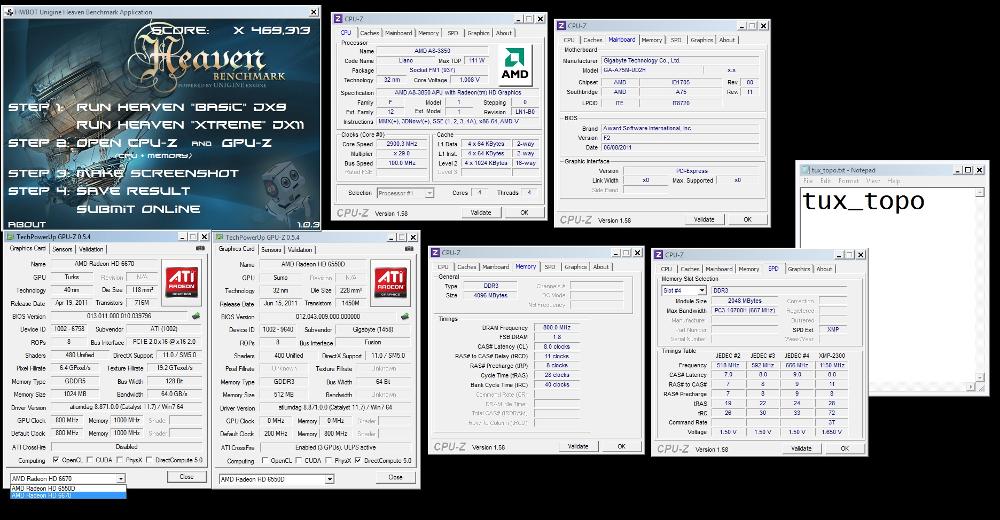
Task: Open Caches tab in the CPU-Z CPU tab window
Action: click(369, 33)
